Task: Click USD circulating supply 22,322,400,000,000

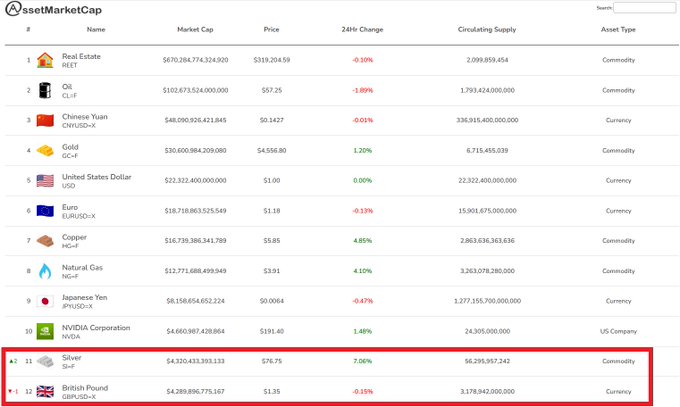Action: 487,181
